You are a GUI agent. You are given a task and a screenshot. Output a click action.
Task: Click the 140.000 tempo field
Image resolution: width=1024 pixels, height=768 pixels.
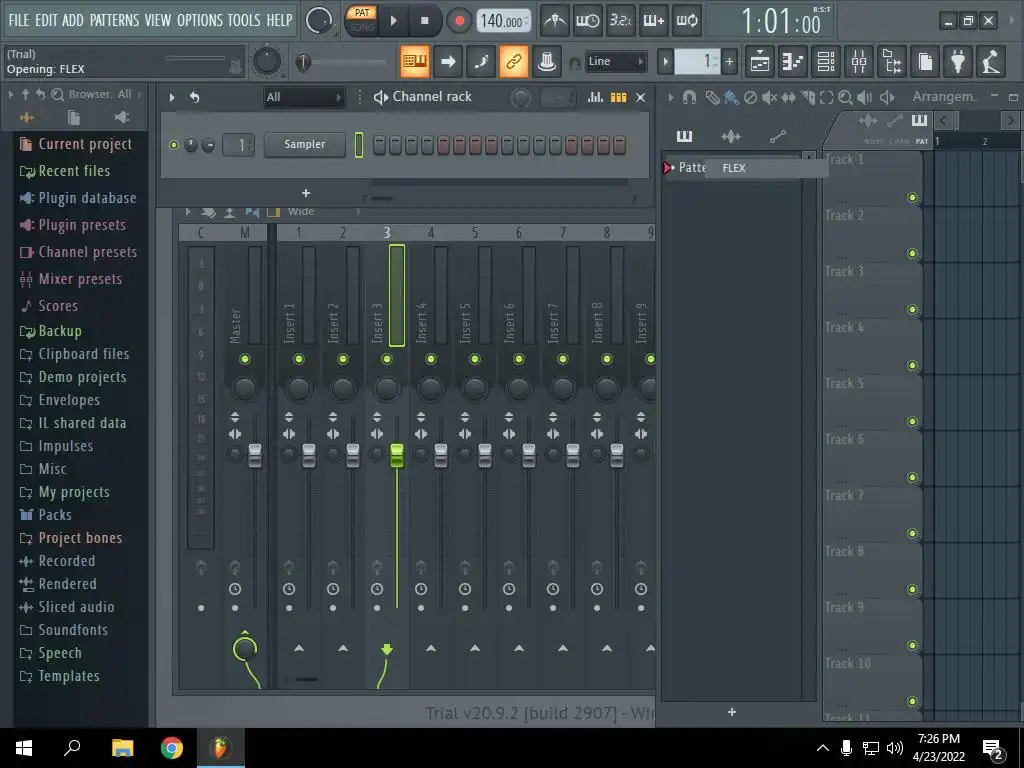(503, 21)
